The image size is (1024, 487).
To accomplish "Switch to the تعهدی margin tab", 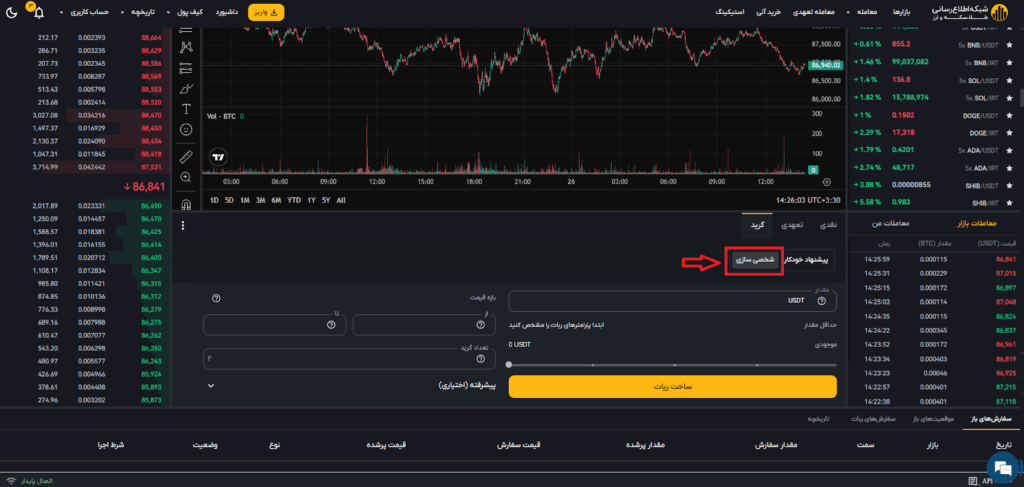I will pyautogui.click(x=793, y=225).
